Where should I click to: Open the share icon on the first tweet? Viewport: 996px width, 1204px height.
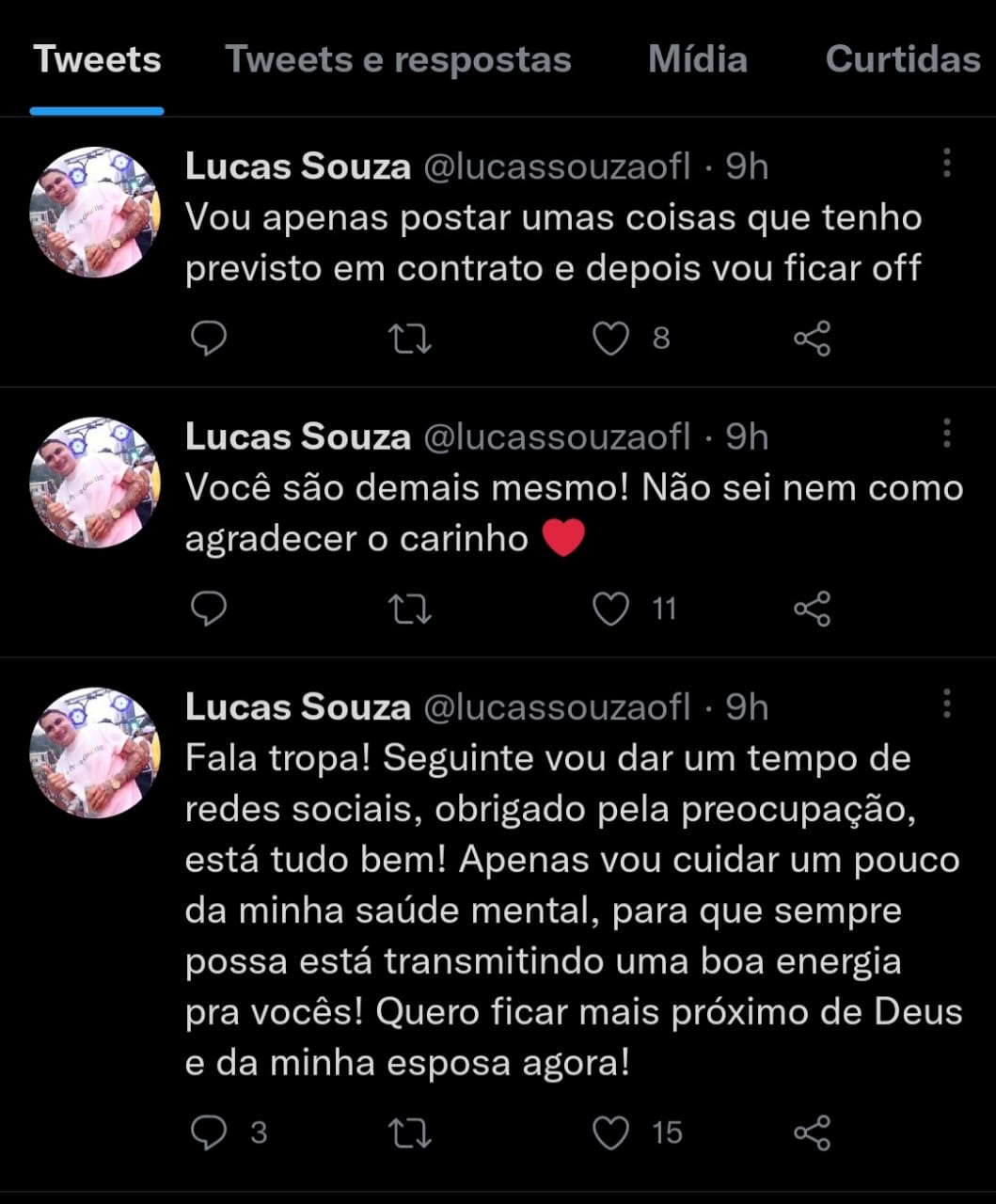coord(814,340)
